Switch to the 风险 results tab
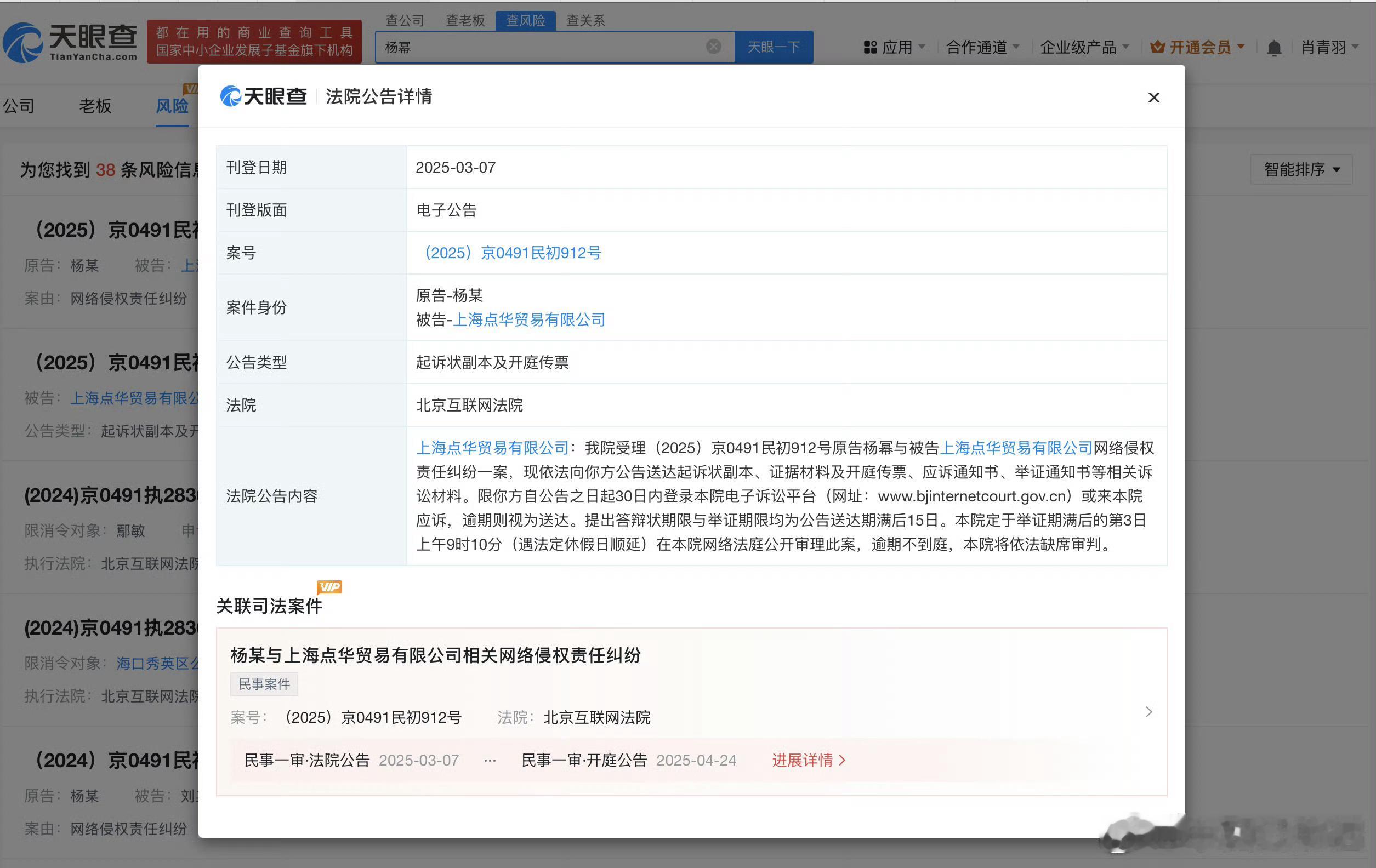Image resolution: width=1376 pixels, height=868 pixels. click(x=172, y=106)
